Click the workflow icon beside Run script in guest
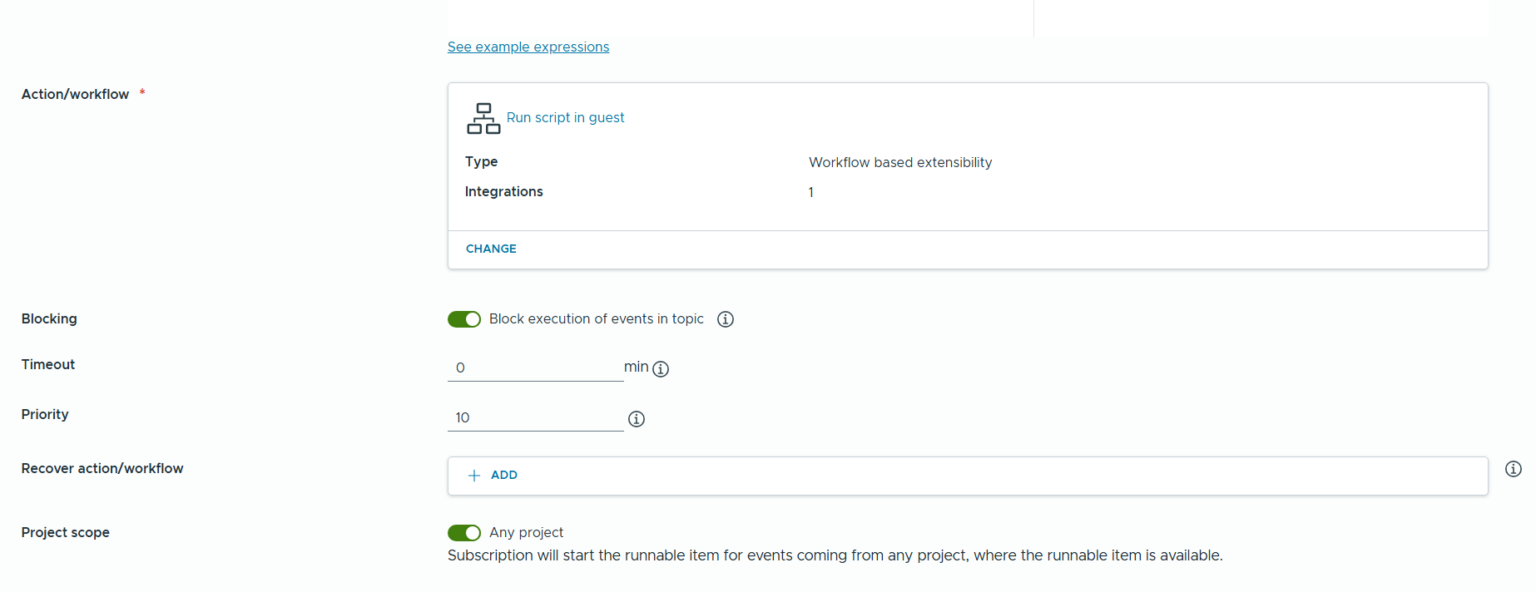The height and width of the screenshot is (592, 1536). pyautogui.click(x=483, y=118)
